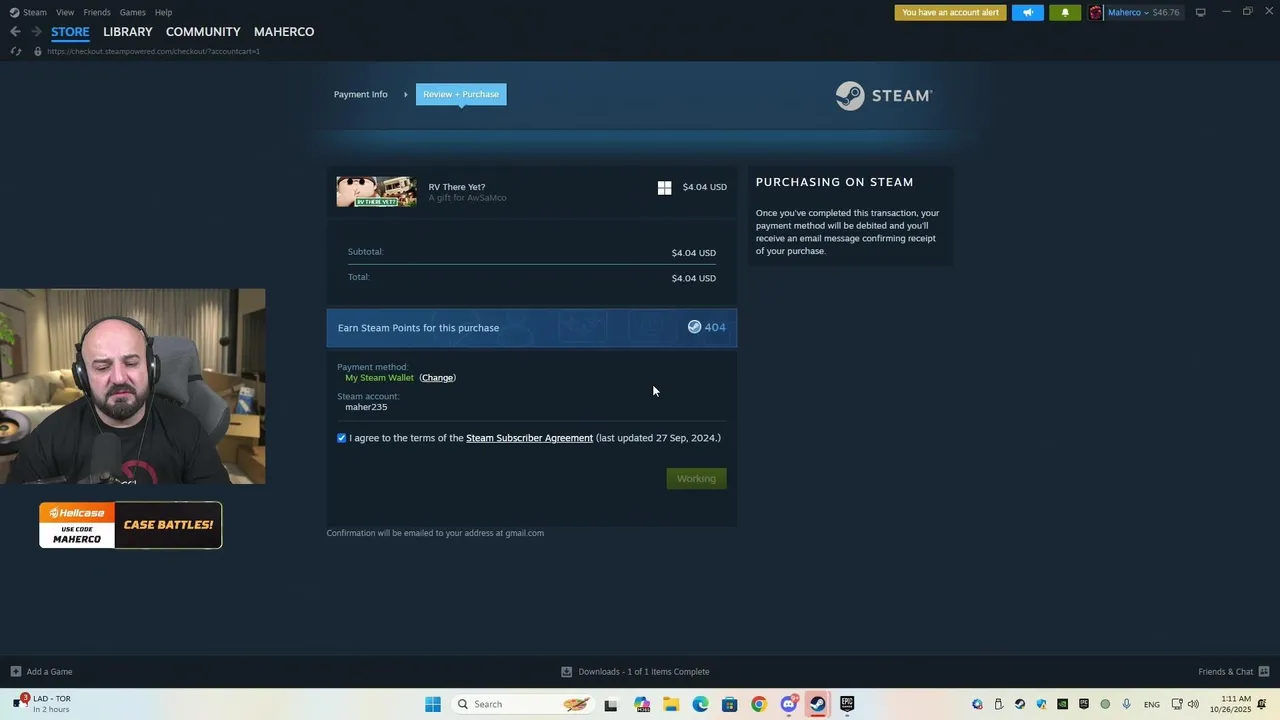Click the Add a Game plus icon
The width and height of the screenshot is (1280, 720).
(15, 672)
